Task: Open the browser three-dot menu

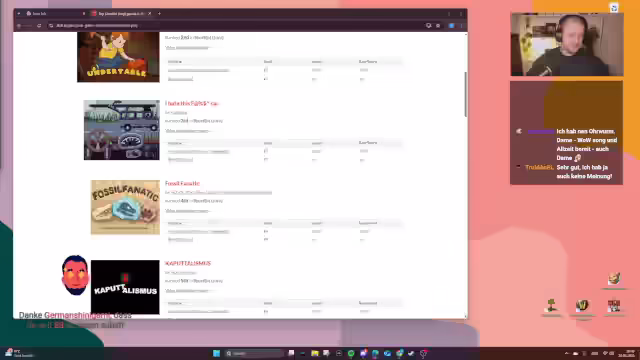Action: pos(462,25)
